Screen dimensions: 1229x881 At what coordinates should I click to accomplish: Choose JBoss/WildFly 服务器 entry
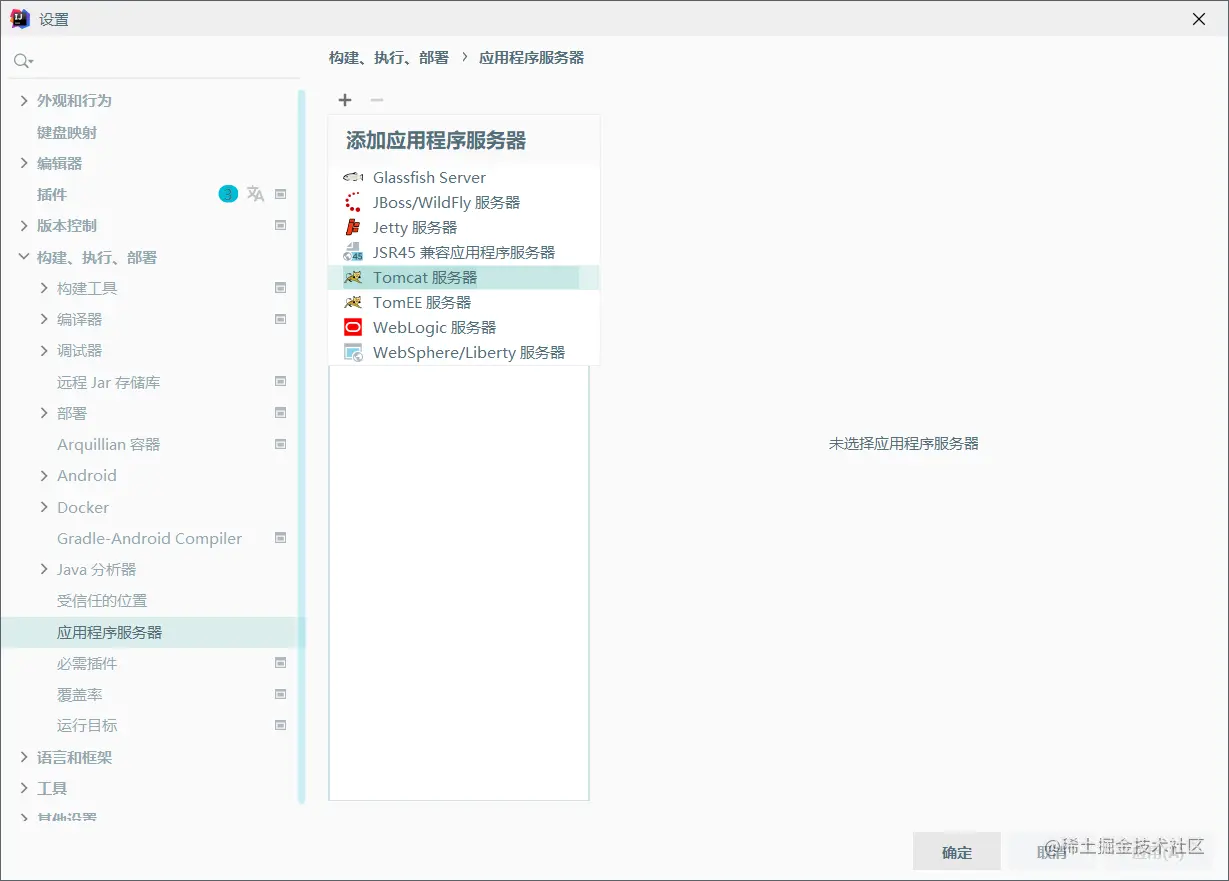[x=464, y=202]
